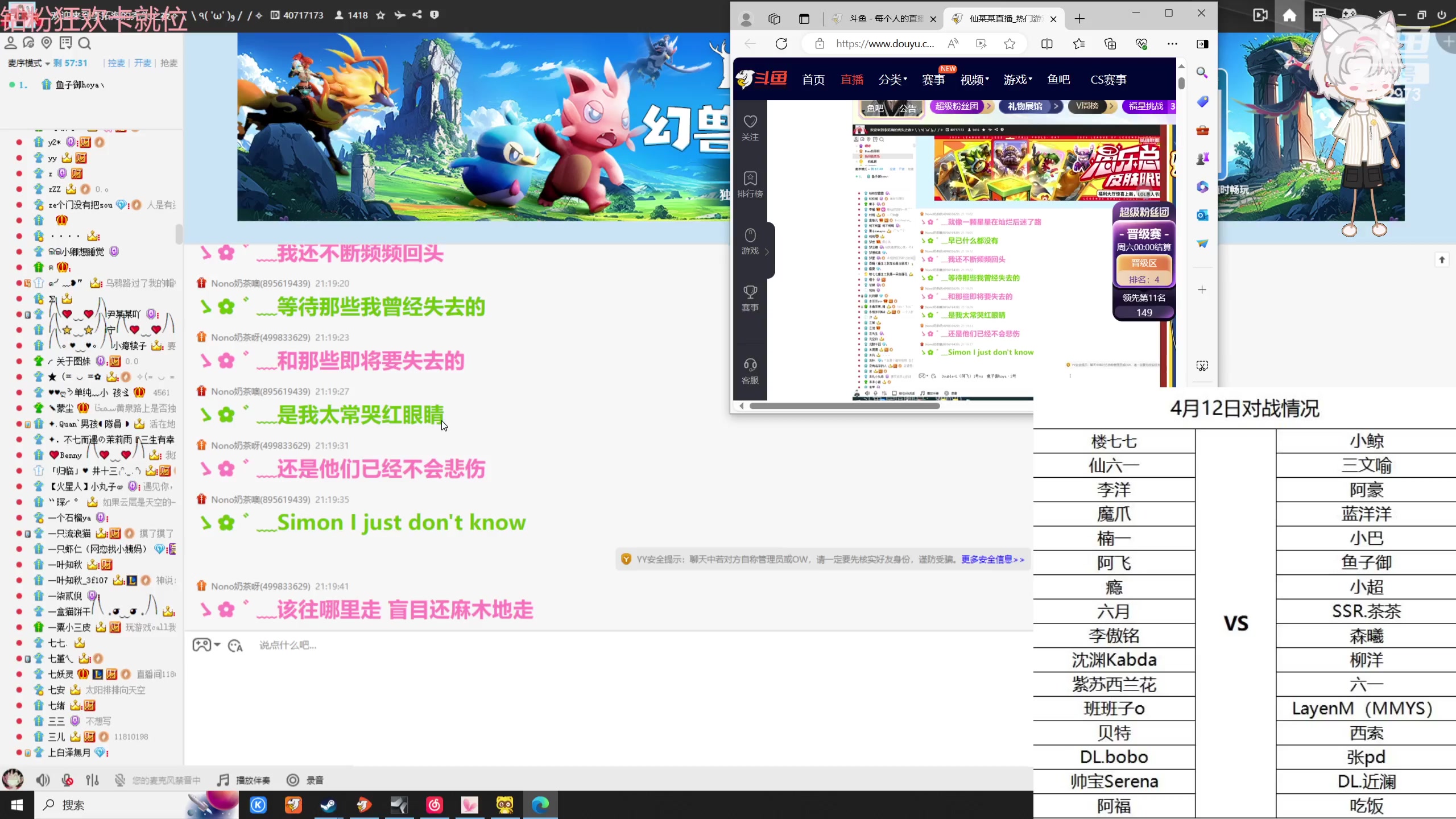Open Douyu 鱼吧 nav item
The height and width of the screenshot is (819, 1456).
pos(1058,80)
